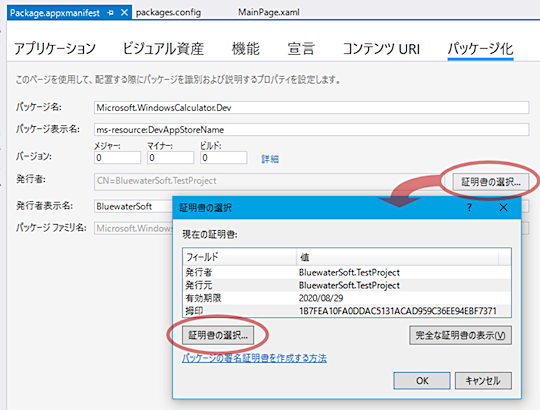This screenshot has width=540, height=410.
Task: Click 完全な証明書の表示 button
Action: 460,335
